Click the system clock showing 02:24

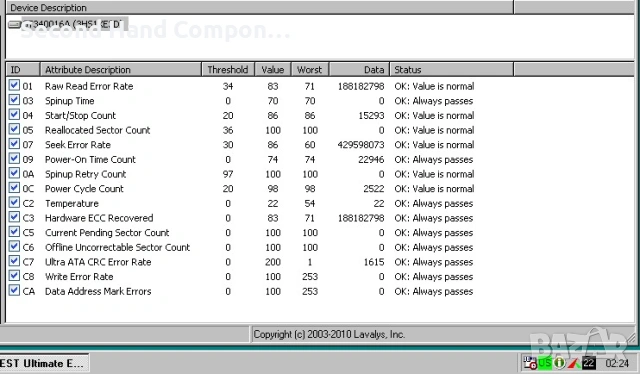point(617,363)
